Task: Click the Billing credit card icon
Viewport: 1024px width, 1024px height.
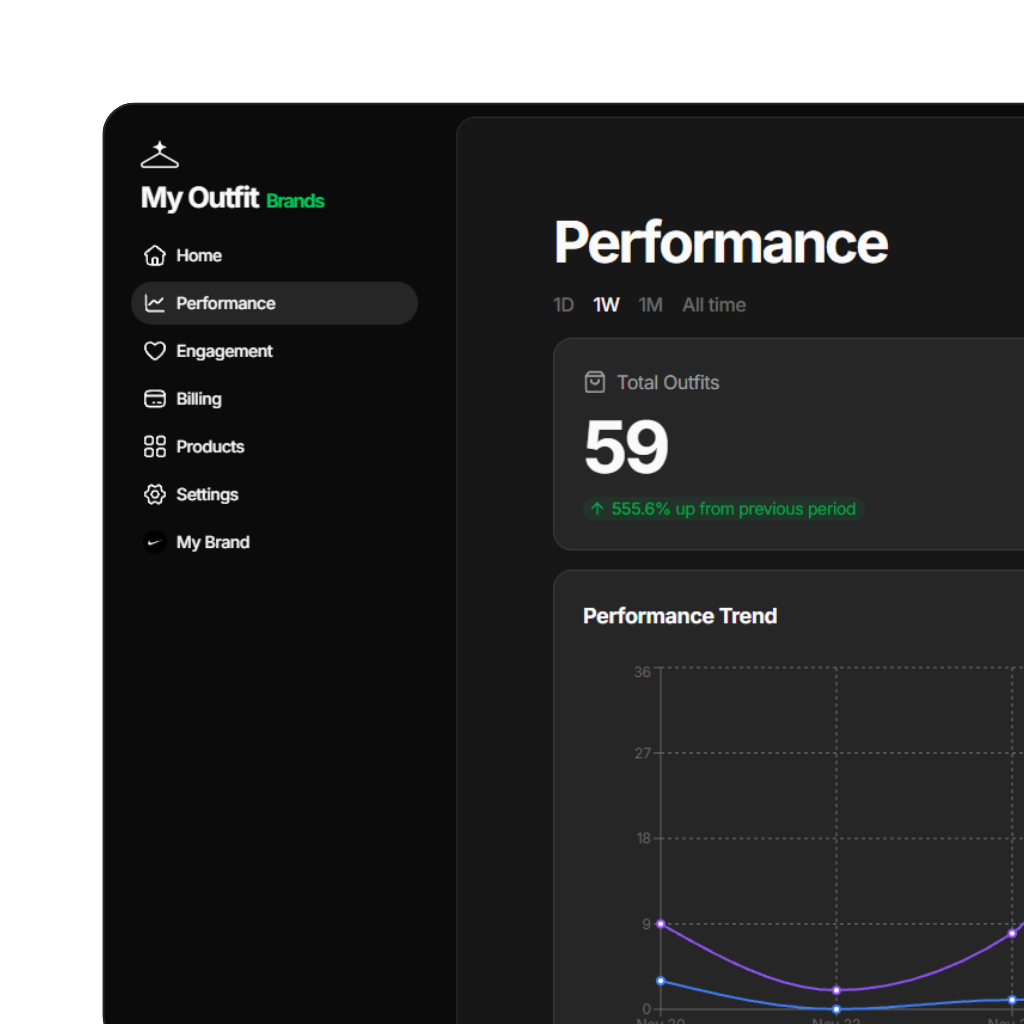Action: (154, 399)
